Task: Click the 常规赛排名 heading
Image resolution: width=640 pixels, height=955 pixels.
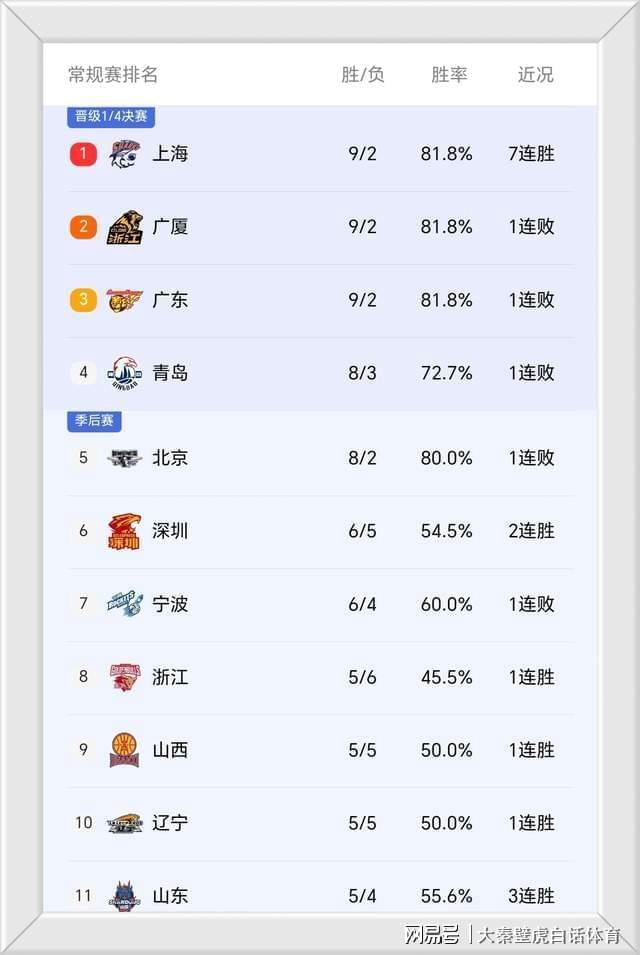Action: click(x=113, y=75)
